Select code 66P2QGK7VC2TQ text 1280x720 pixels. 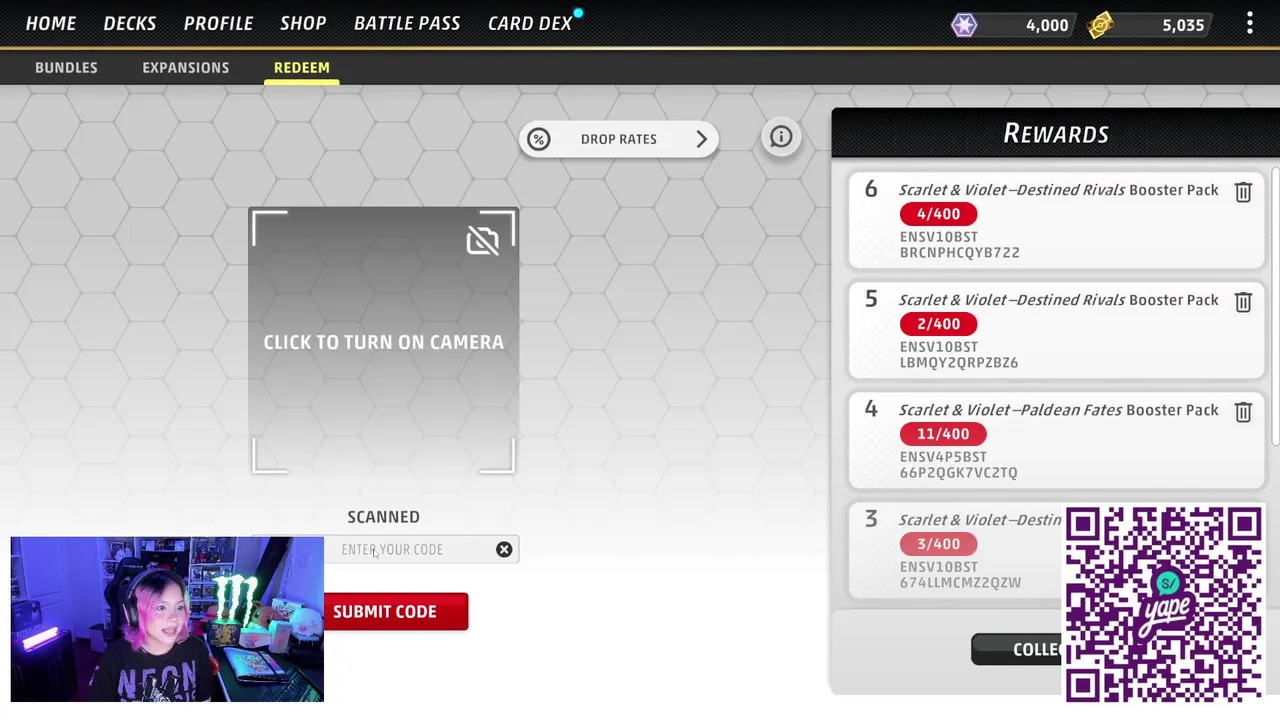(x=958, y=473)
